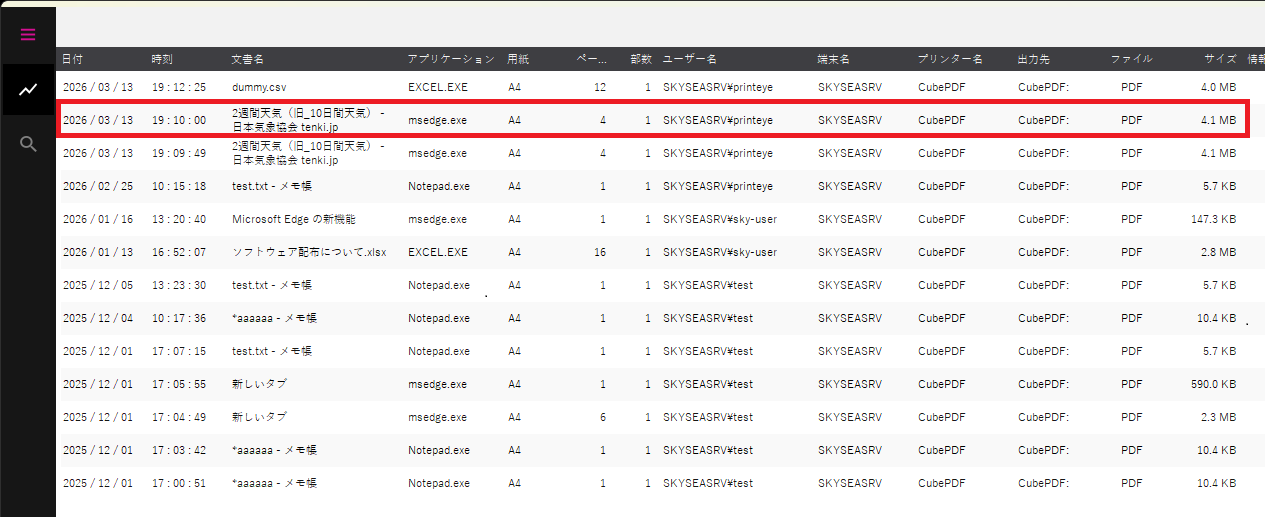Click the プリンター名 column header
Viewport: 1265px width, 517px height.
(x=950, y=60)
